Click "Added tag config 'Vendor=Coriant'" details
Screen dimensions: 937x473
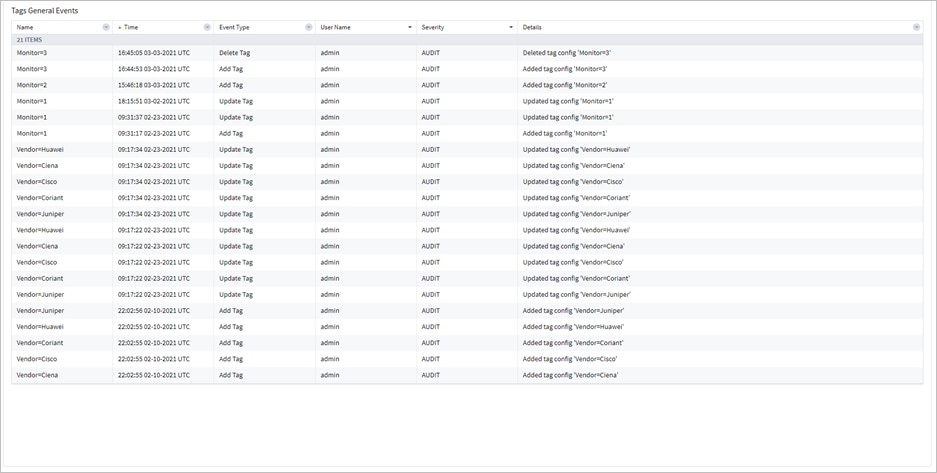(x=573, y=343)
